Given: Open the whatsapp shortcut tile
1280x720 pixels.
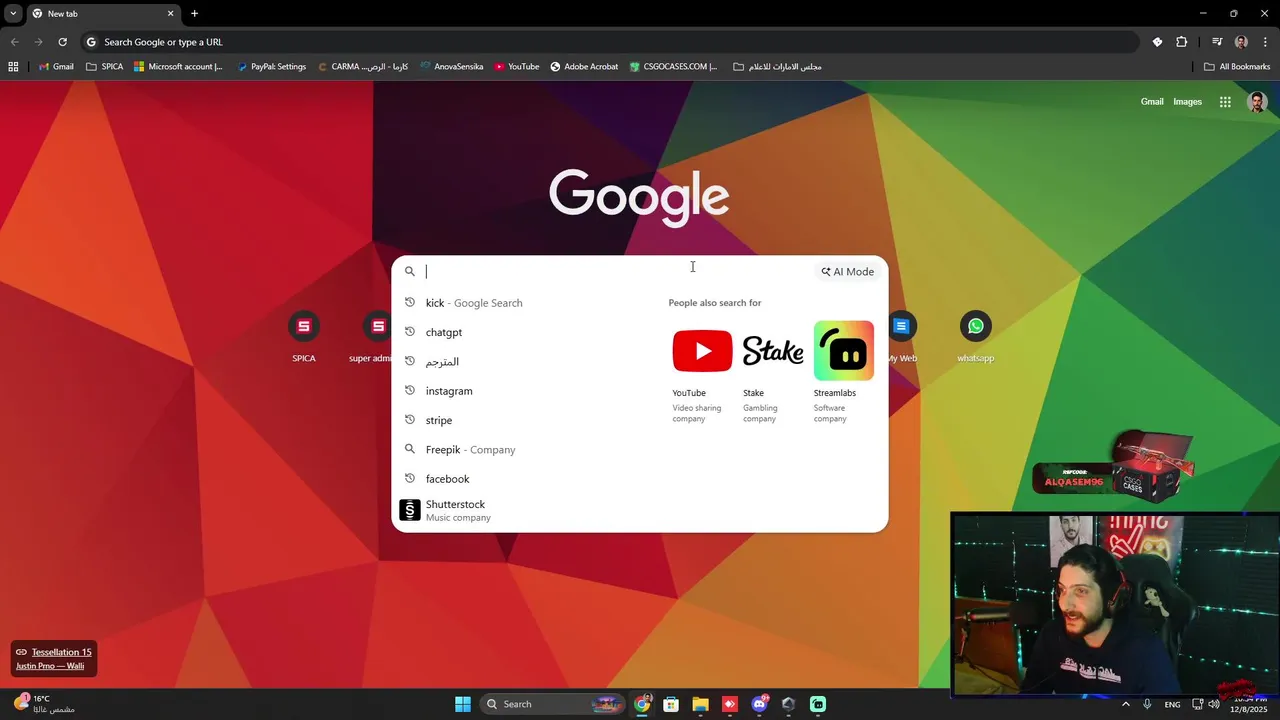Looking at the screenshot, I should (975, 338).
